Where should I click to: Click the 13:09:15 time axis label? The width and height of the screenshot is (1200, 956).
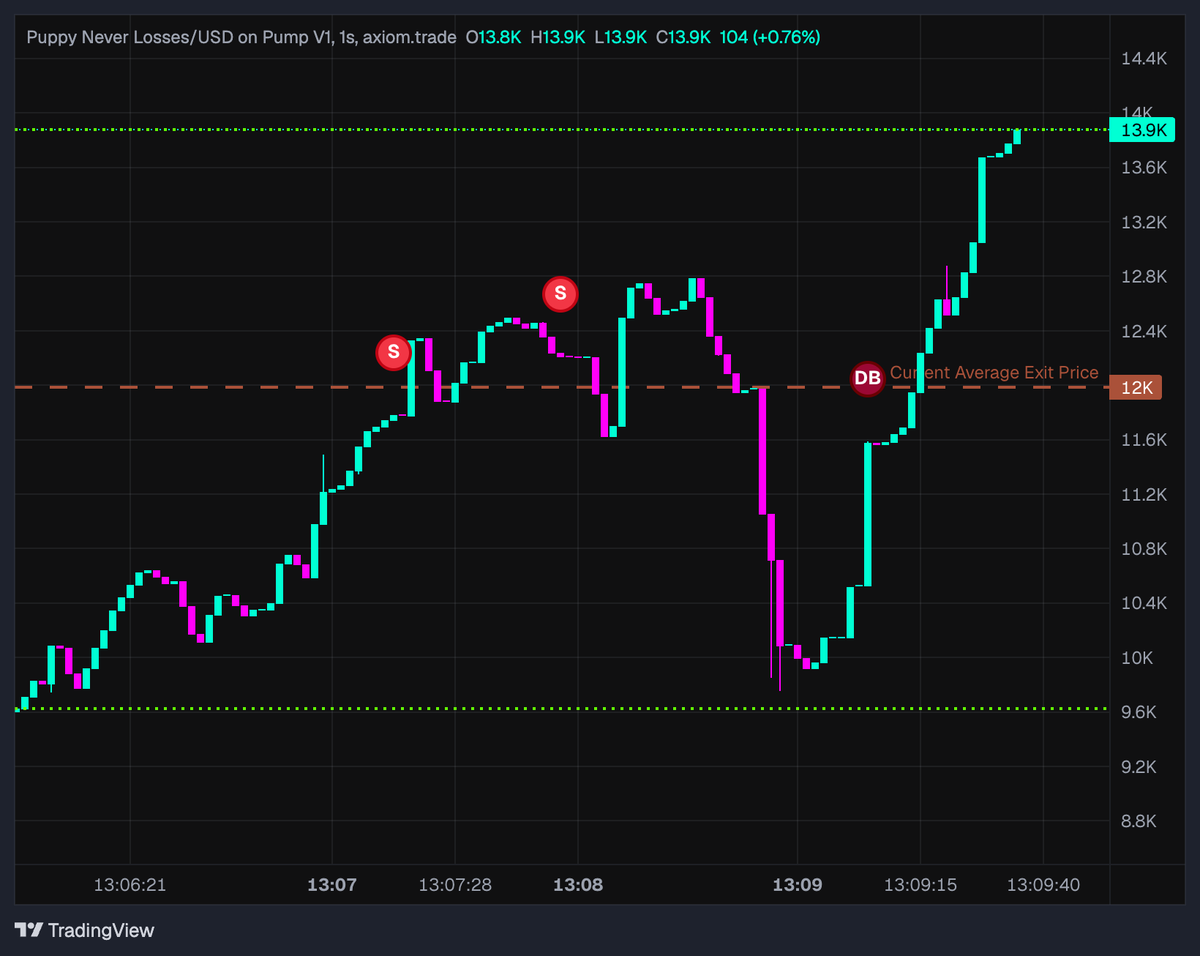tap(921, 885)
